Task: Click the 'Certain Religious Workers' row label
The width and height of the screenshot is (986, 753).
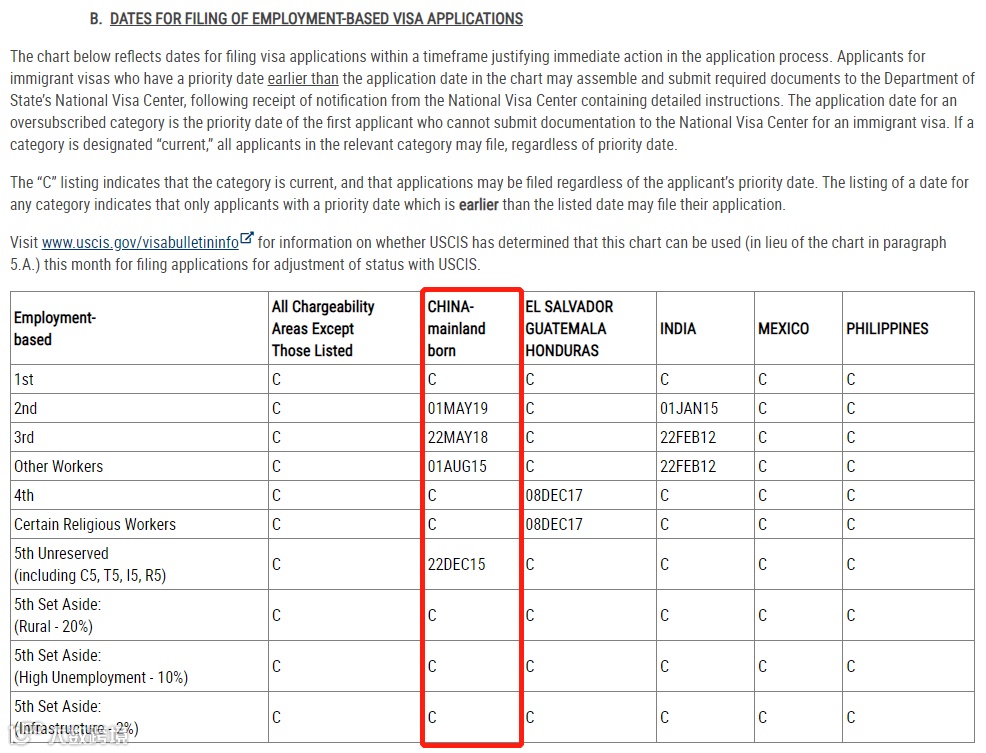Action: point(95,524)
